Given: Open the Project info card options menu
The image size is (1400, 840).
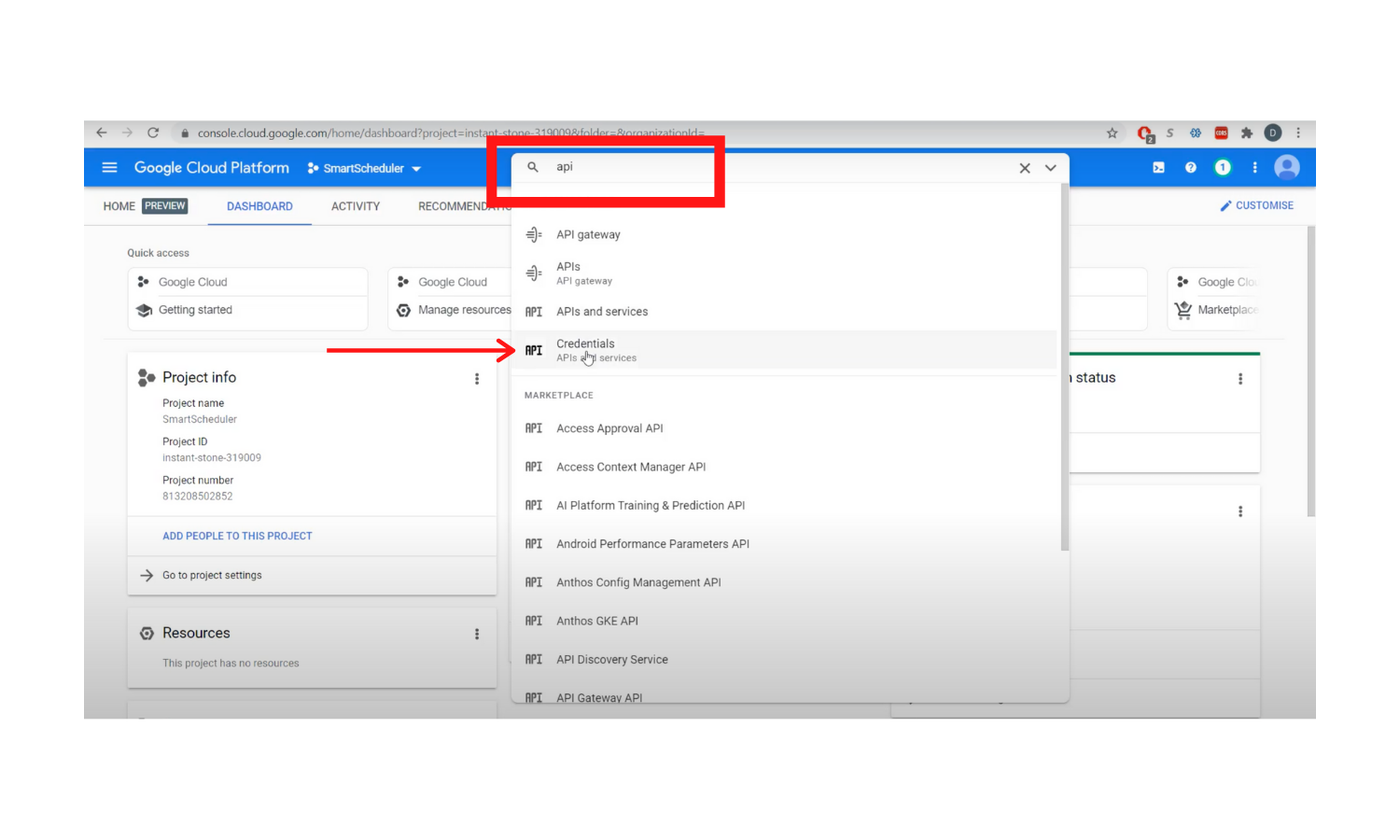Looking at the screenshot, I should [x=477, y=379].
